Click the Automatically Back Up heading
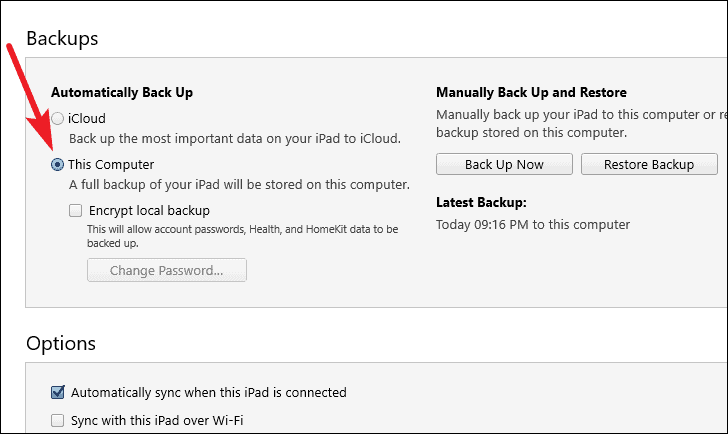The image size is (728, 434). click(122, 92)
